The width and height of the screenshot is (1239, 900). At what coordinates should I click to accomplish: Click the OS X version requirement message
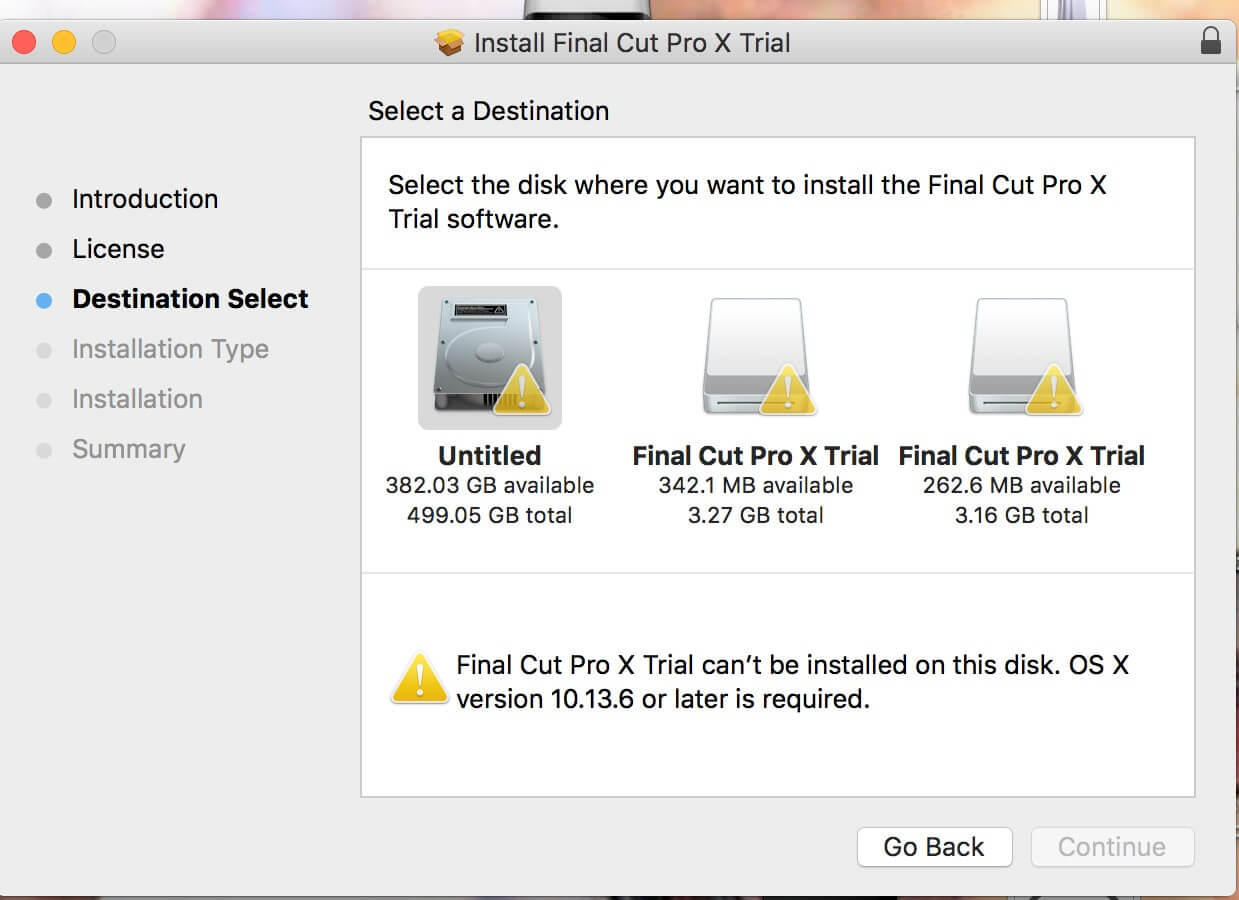[792, 682]
